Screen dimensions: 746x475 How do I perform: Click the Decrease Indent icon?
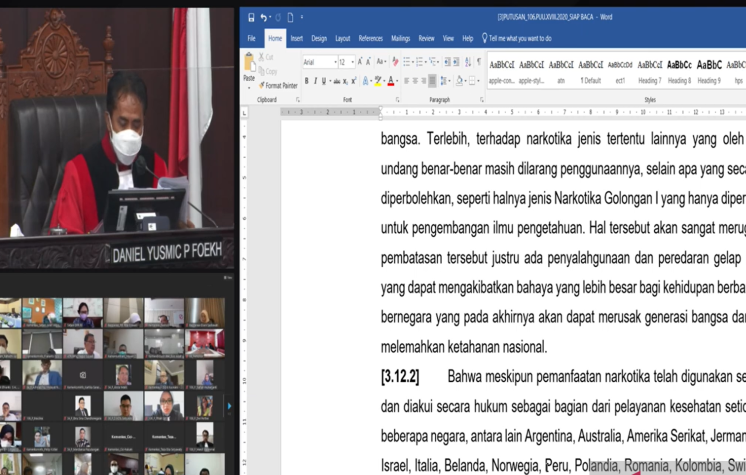click(x=447, y=62)
